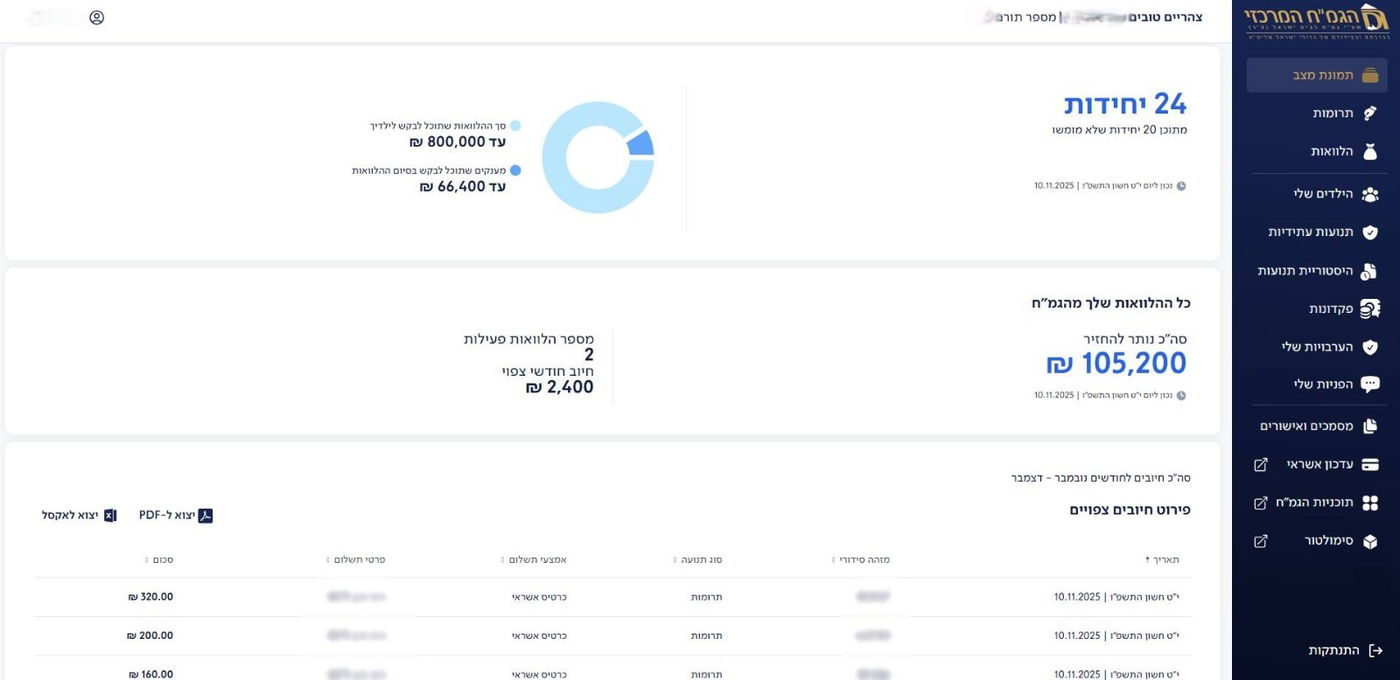Click the external-link icon beside סימולטור
1400x680 pixels.
(x=1261, y=541)
